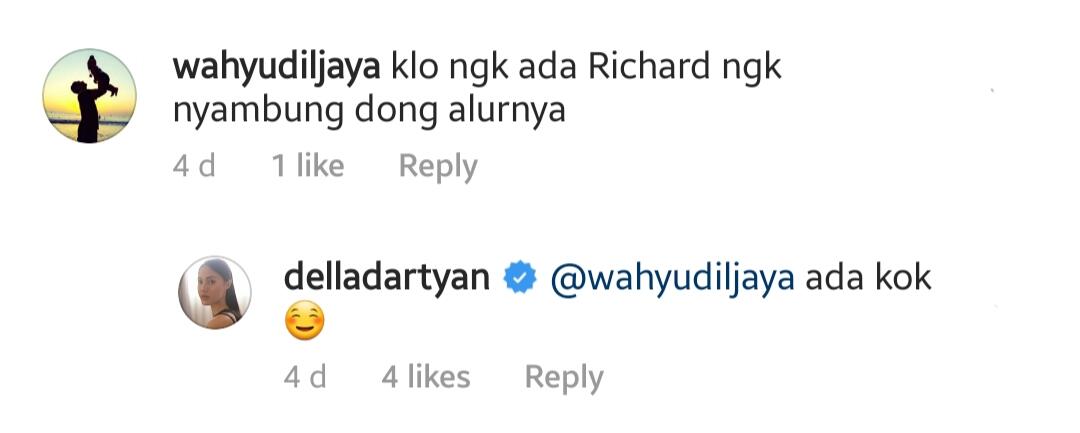Image resolution: width=1080 pixels, height=433 pixels.
Task: Open wahyudiljaya's silhouette profile picture
Action: (x=90, y=96)
